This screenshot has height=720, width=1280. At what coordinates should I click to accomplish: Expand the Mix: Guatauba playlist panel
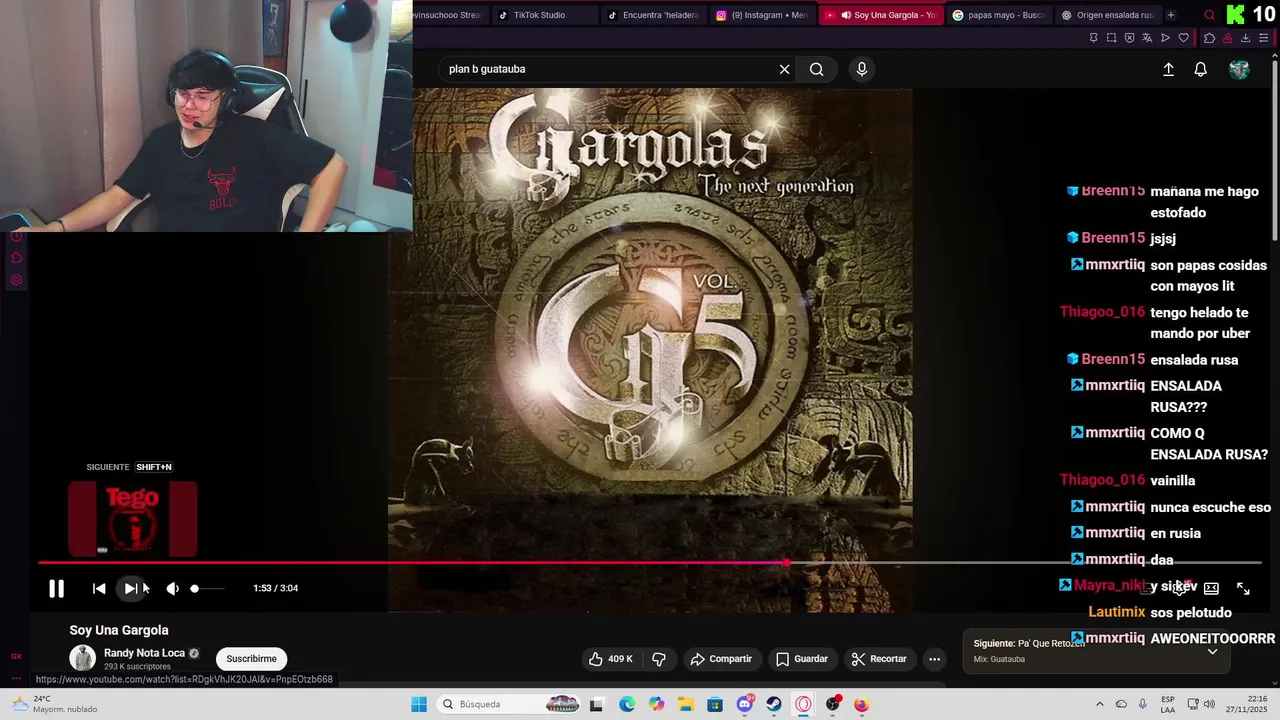coord(1212,652)
